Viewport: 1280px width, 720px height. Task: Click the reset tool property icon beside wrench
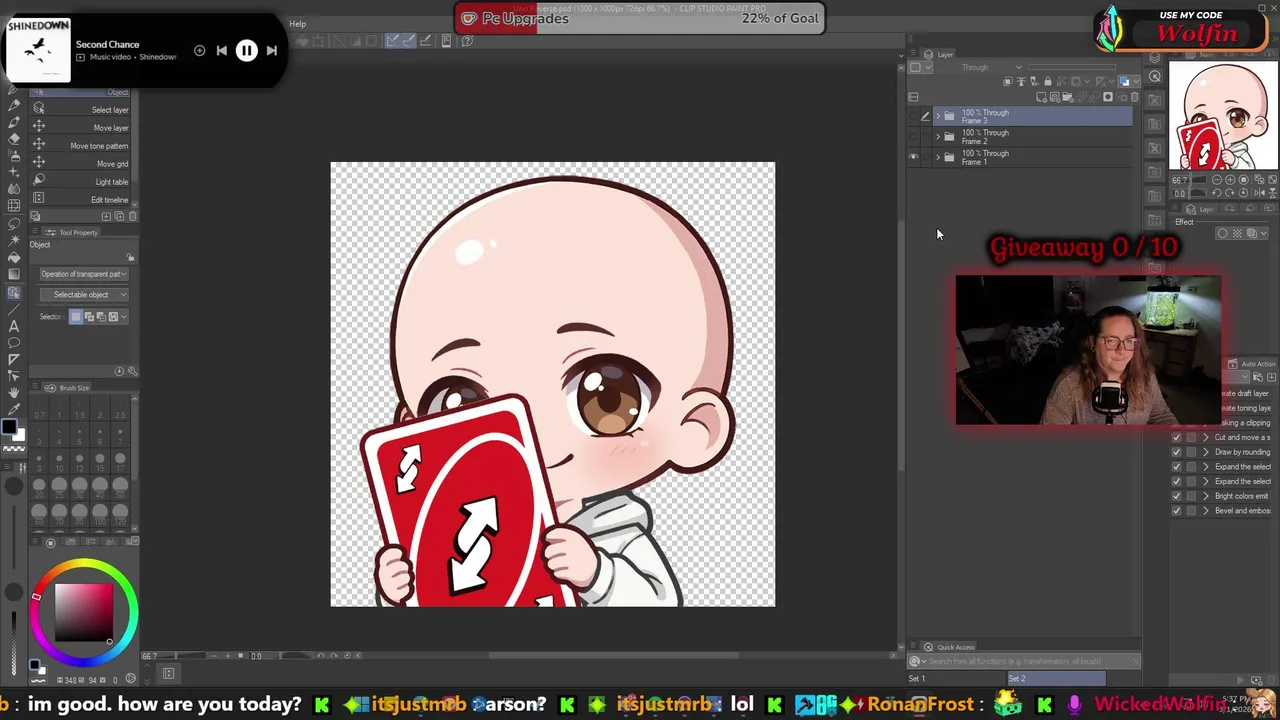(x=119, y=371)
